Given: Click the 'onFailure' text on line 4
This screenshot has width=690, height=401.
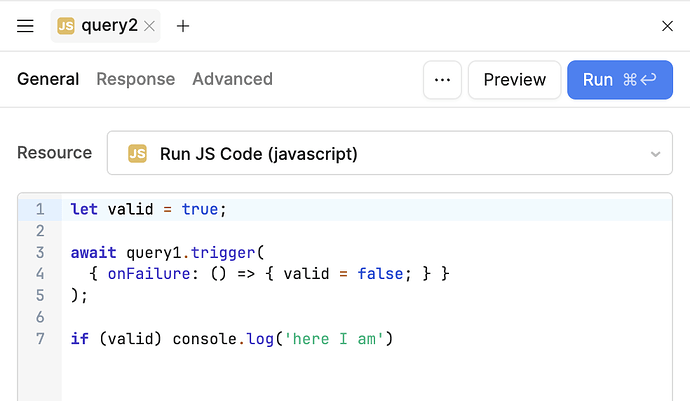Looking at the screenshot, I should coord(149,274).
